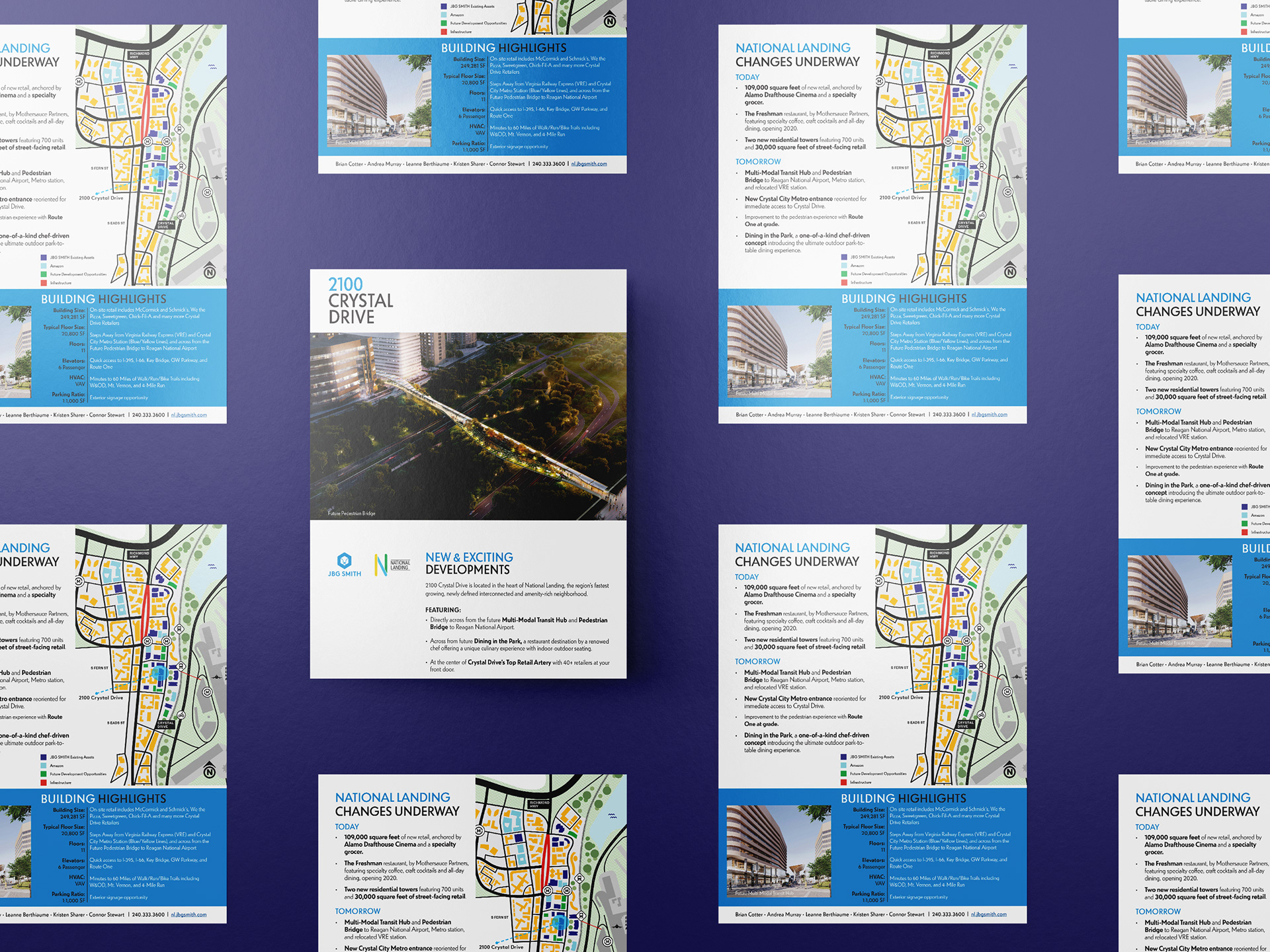Click the red Infrastructure legend swatch on the top-center flyer

[444, 32]
